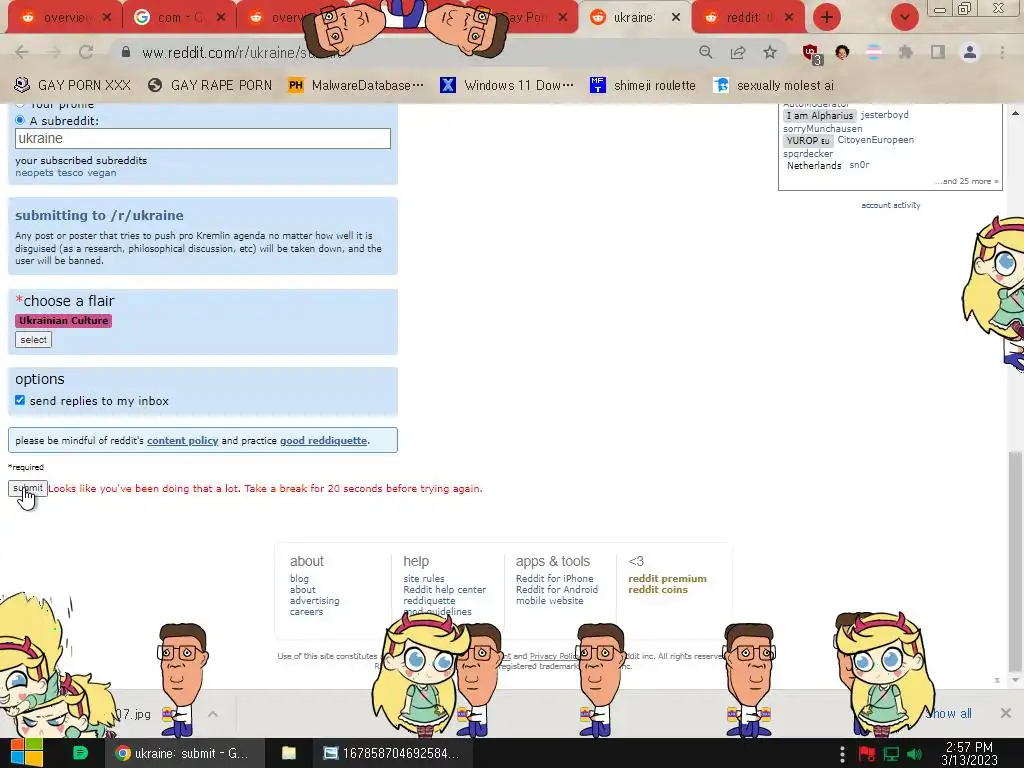The width and height of the screenshot is (1024, 768).
Task: Open moderator 'sorryMunchausen' profile
Action: (823, 129)
